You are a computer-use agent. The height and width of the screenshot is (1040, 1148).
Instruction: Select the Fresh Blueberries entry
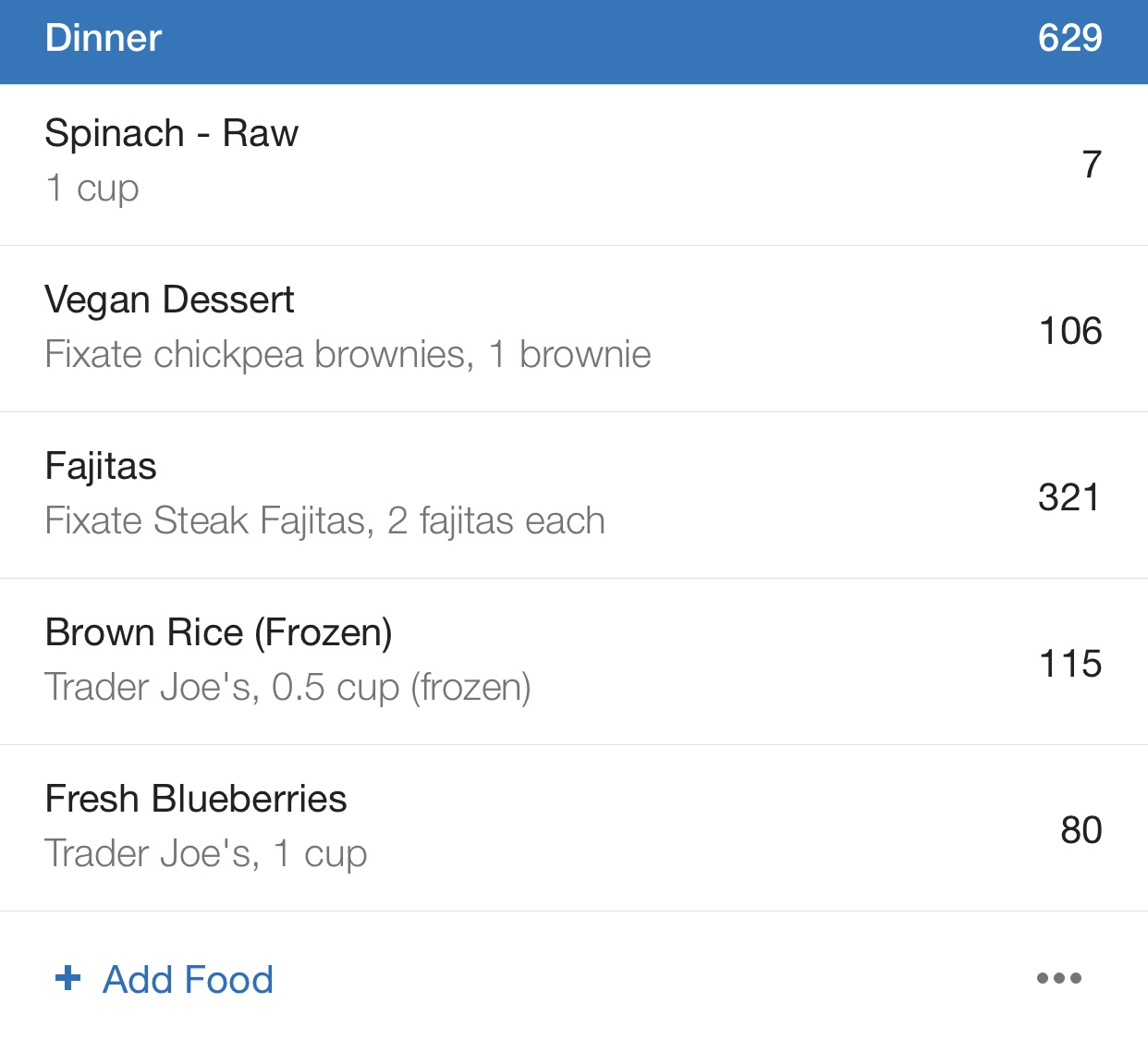tap(574, 828)
